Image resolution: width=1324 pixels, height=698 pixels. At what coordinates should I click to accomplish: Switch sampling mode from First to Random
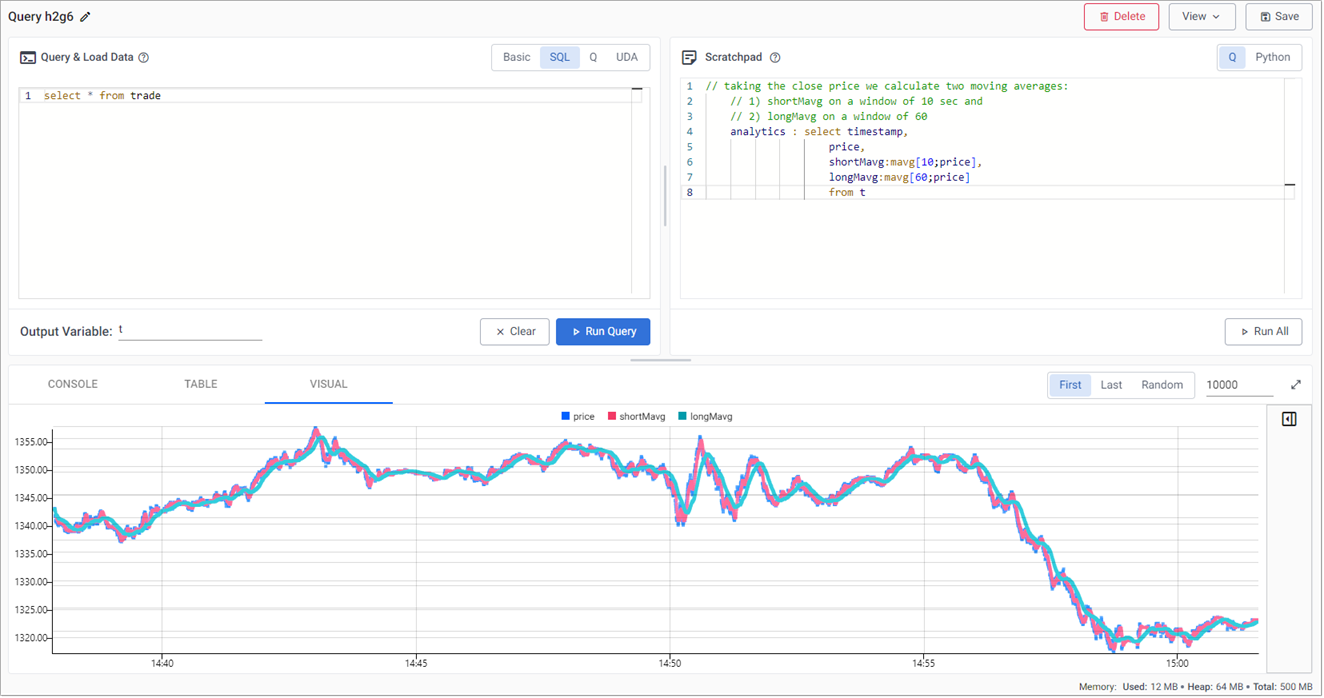coord(1162,384)
